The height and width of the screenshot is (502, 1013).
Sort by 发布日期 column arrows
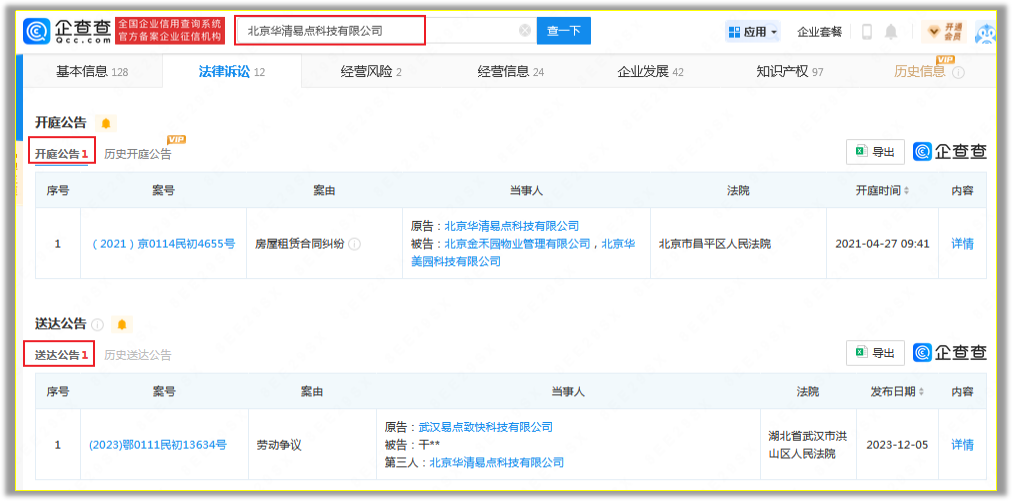pos(921,392)
